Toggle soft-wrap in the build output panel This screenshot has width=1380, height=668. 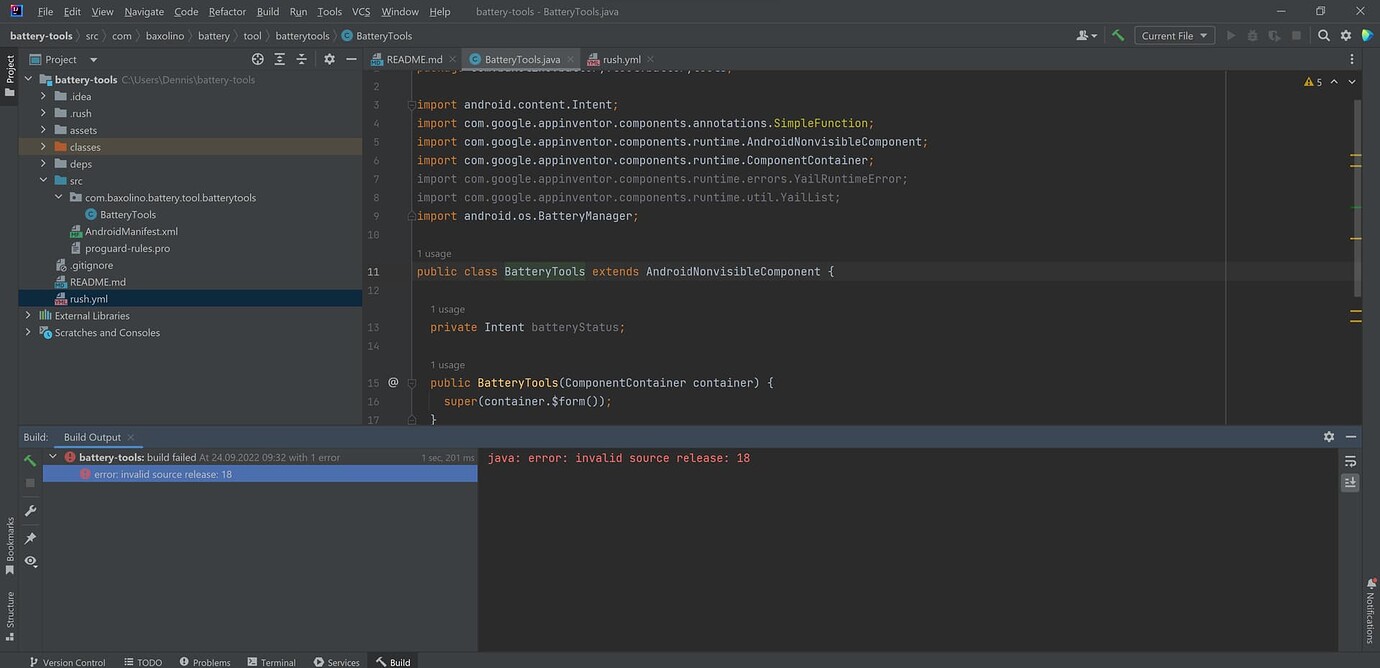[1350, 461]
